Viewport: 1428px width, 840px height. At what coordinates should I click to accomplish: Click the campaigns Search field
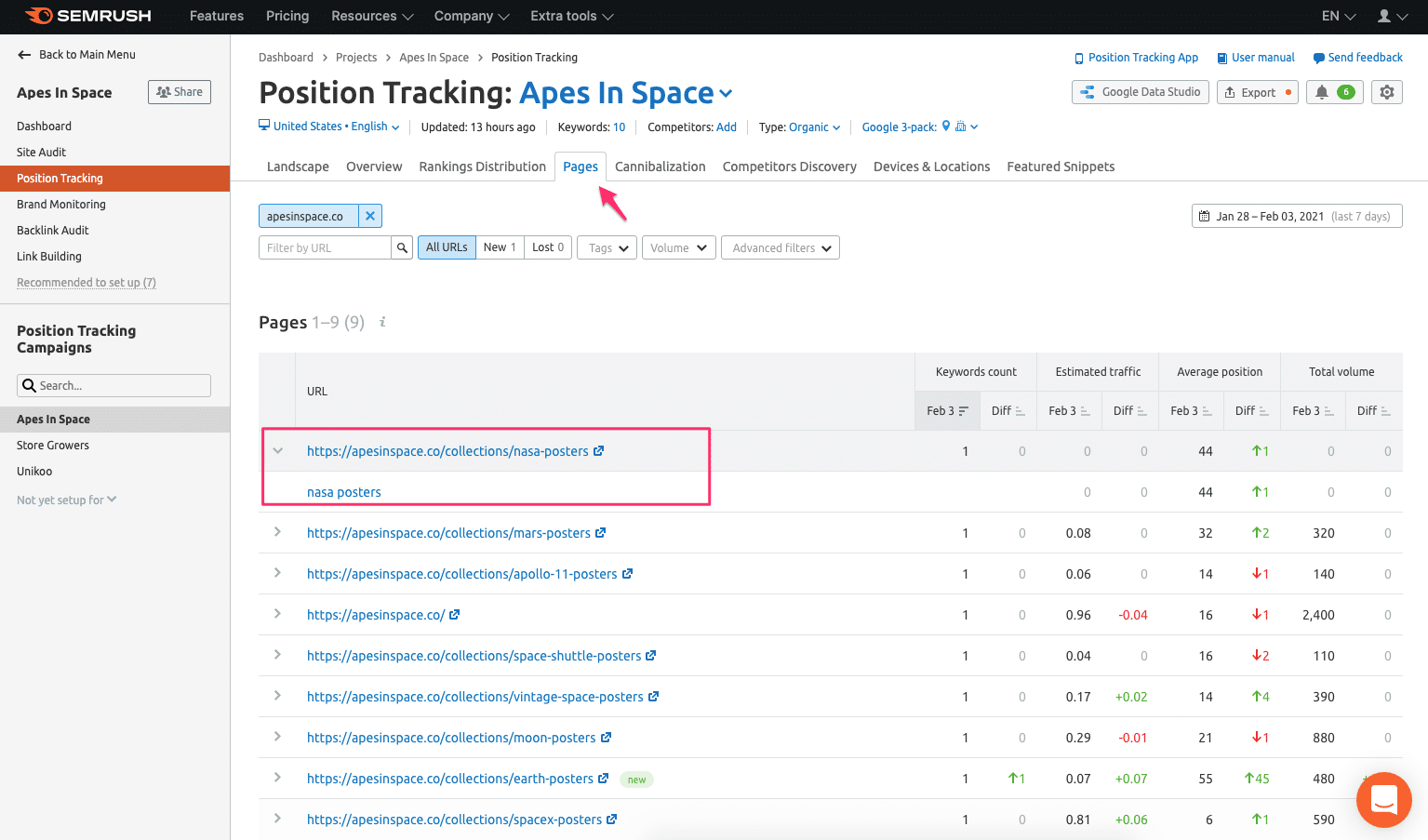113,385
